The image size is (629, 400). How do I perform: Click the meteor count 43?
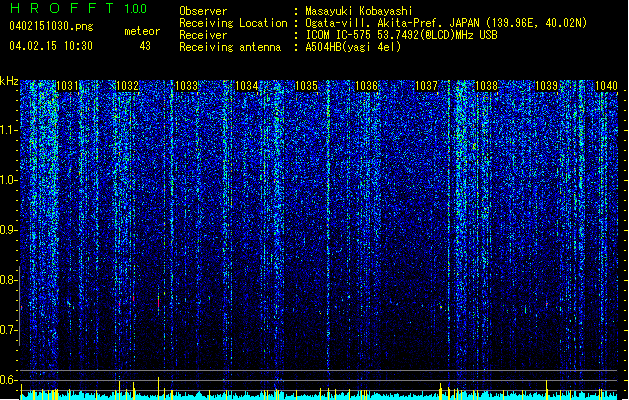145,46
